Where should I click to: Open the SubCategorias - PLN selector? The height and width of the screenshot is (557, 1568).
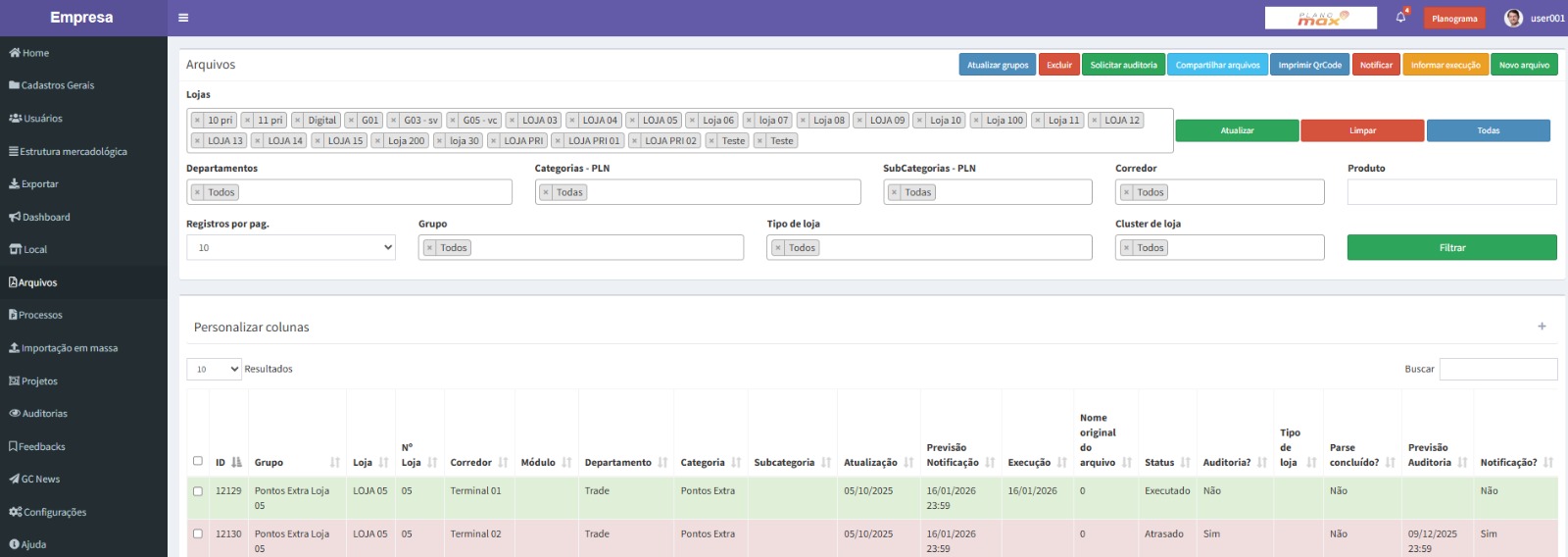pyautogui.click(x=988, y=192)
